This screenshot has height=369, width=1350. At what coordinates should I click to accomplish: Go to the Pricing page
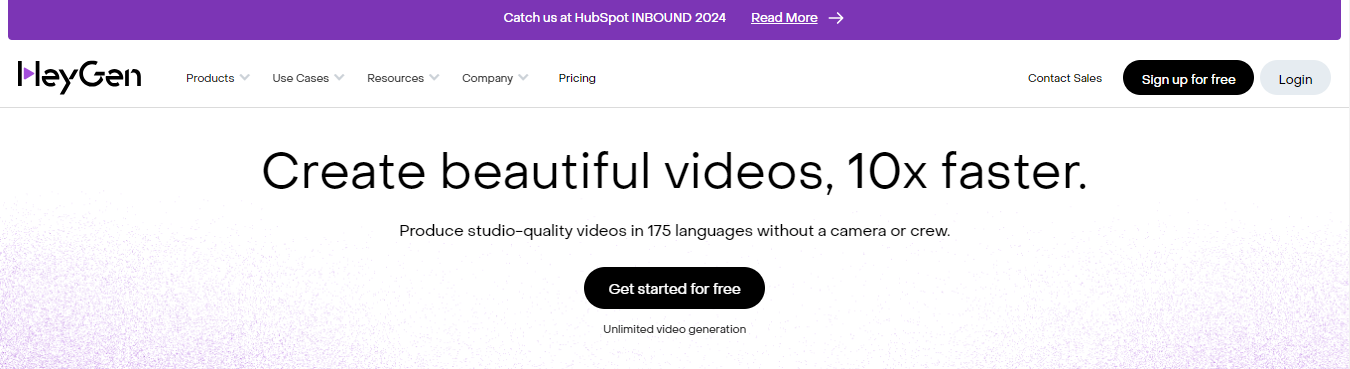pyautogui.click(x=577, y=78)
